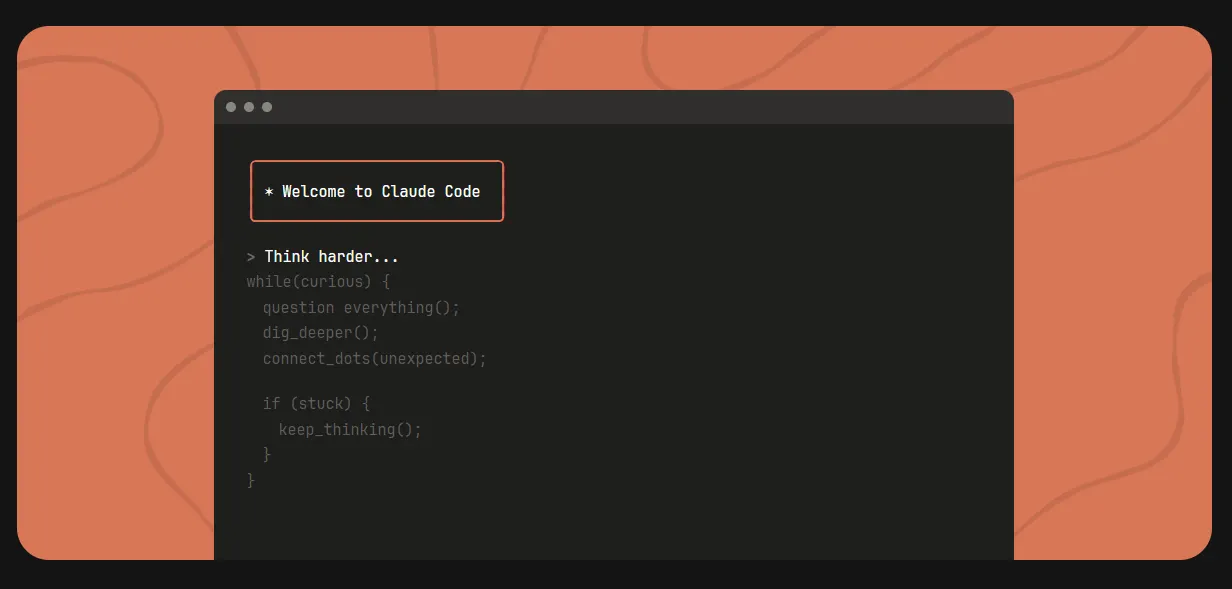Click the "question everything();" line
The image size is (1232, 589).
pyautogui.click(x=361, y=308)
